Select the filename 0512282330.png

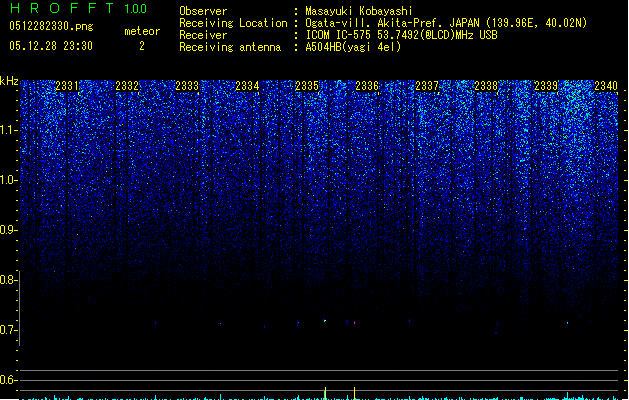tap(51, 26)
